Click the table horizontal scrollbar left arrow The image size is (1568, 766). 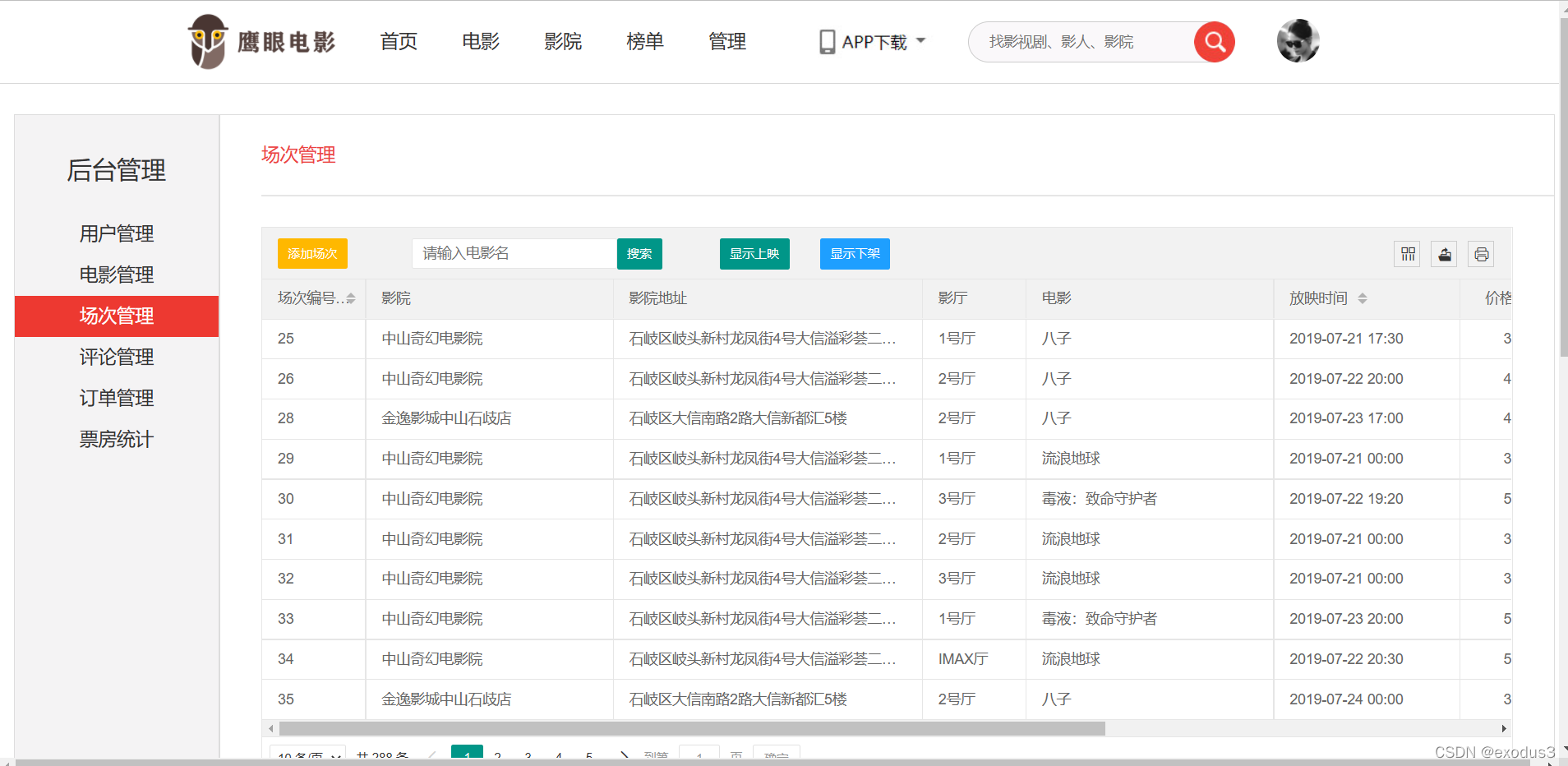pos(270,728)
